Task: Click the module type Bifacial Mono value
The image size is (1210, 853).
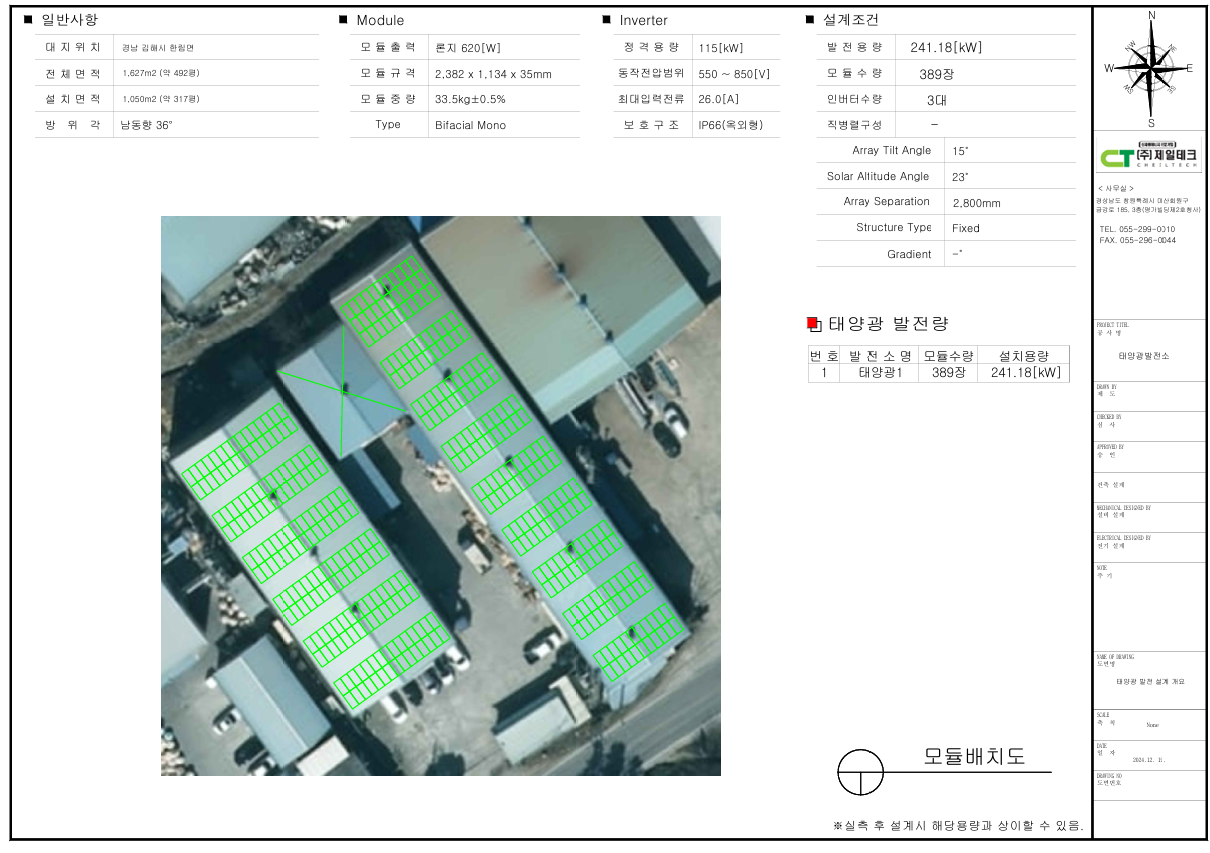Action: [470, 125]
